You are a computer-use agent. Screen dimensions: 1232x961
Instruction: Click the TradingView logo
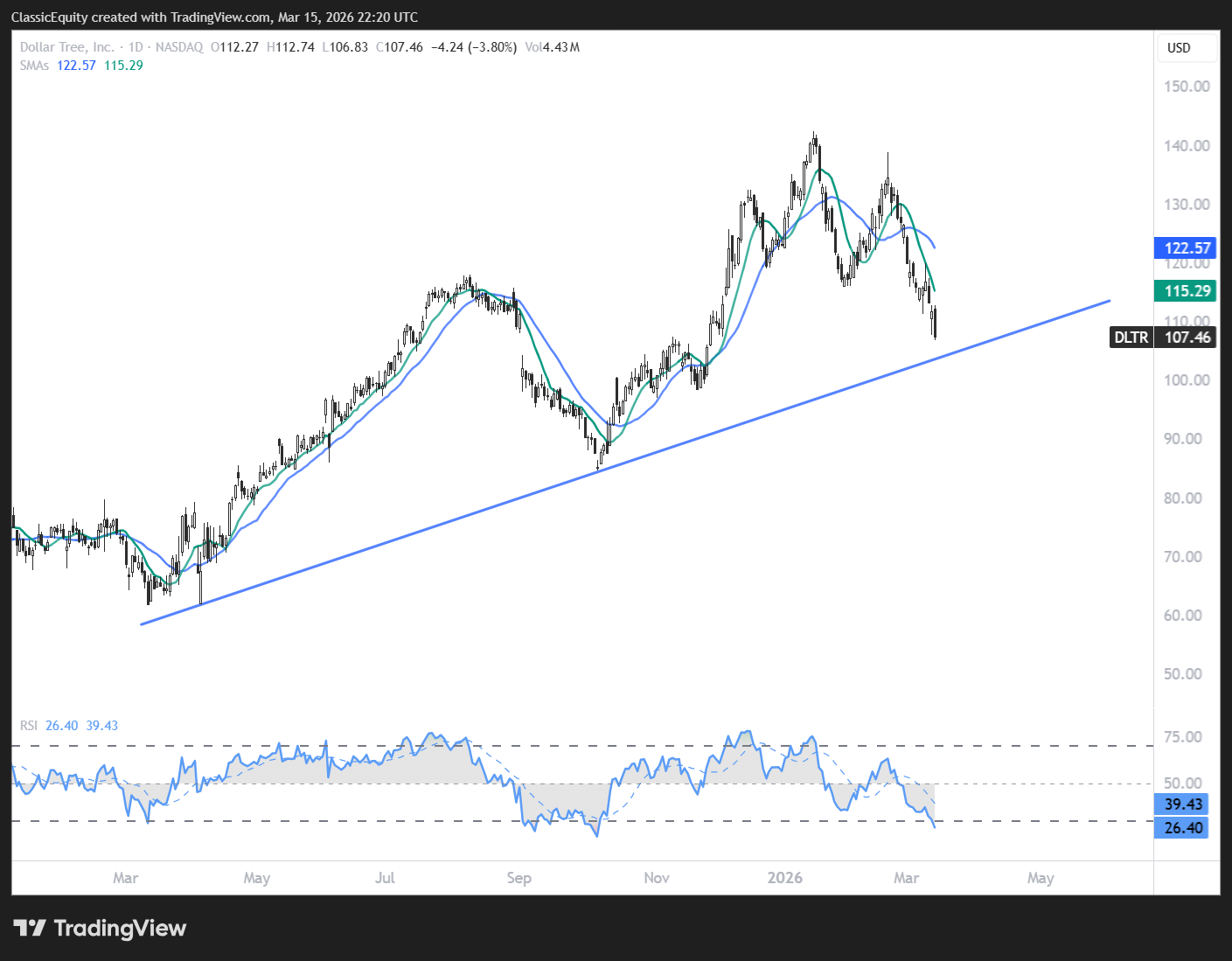tap(100, 928)
